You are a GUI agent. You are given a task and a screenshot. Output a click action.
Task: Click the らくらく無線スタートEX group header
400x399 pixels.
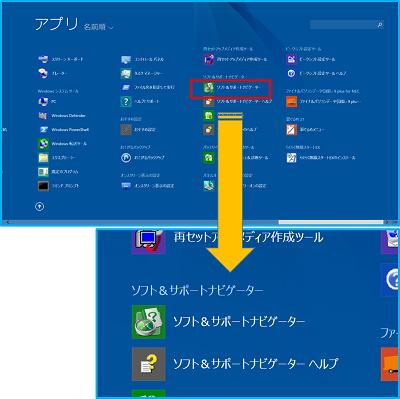click(303, 147)
